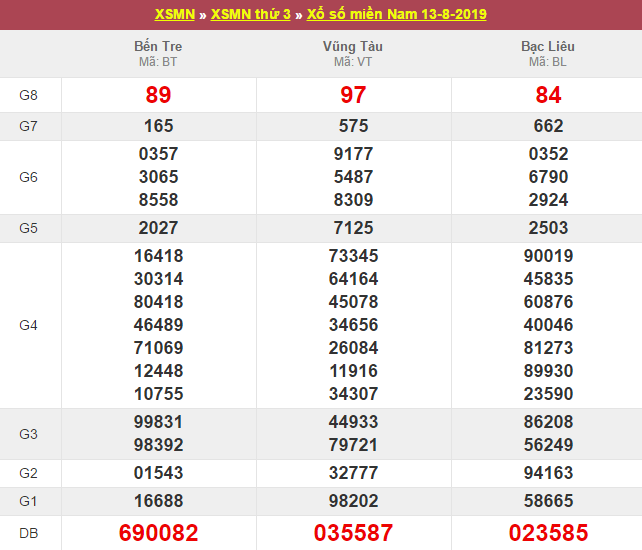This screenshot has width=642, height=550.
Task: Select G2 number 94163
Action: [x=548, y=473]
